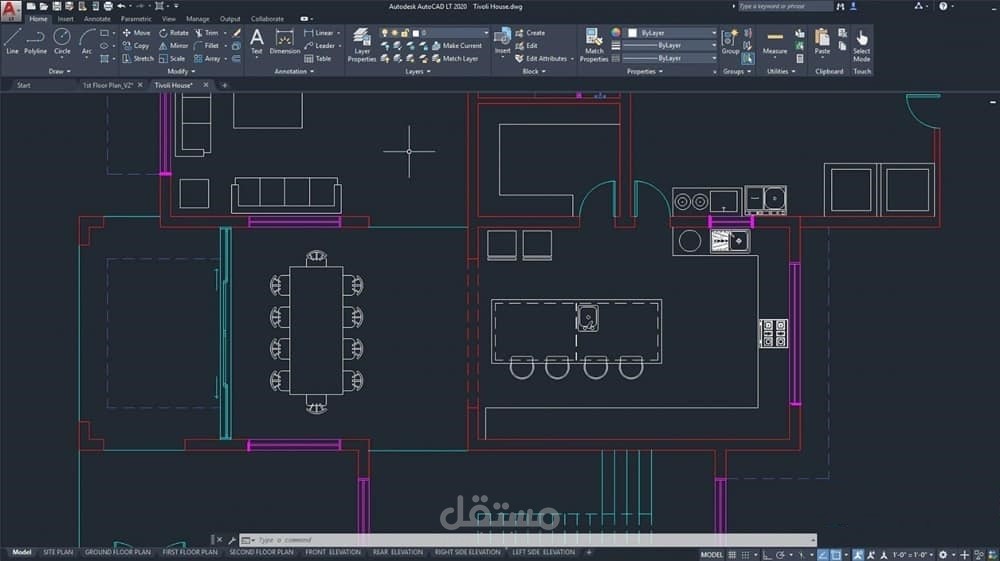Click the Plot printer icon in quick access toolbar
This screenshot has width=1000, height=561.
coord(108,6)
